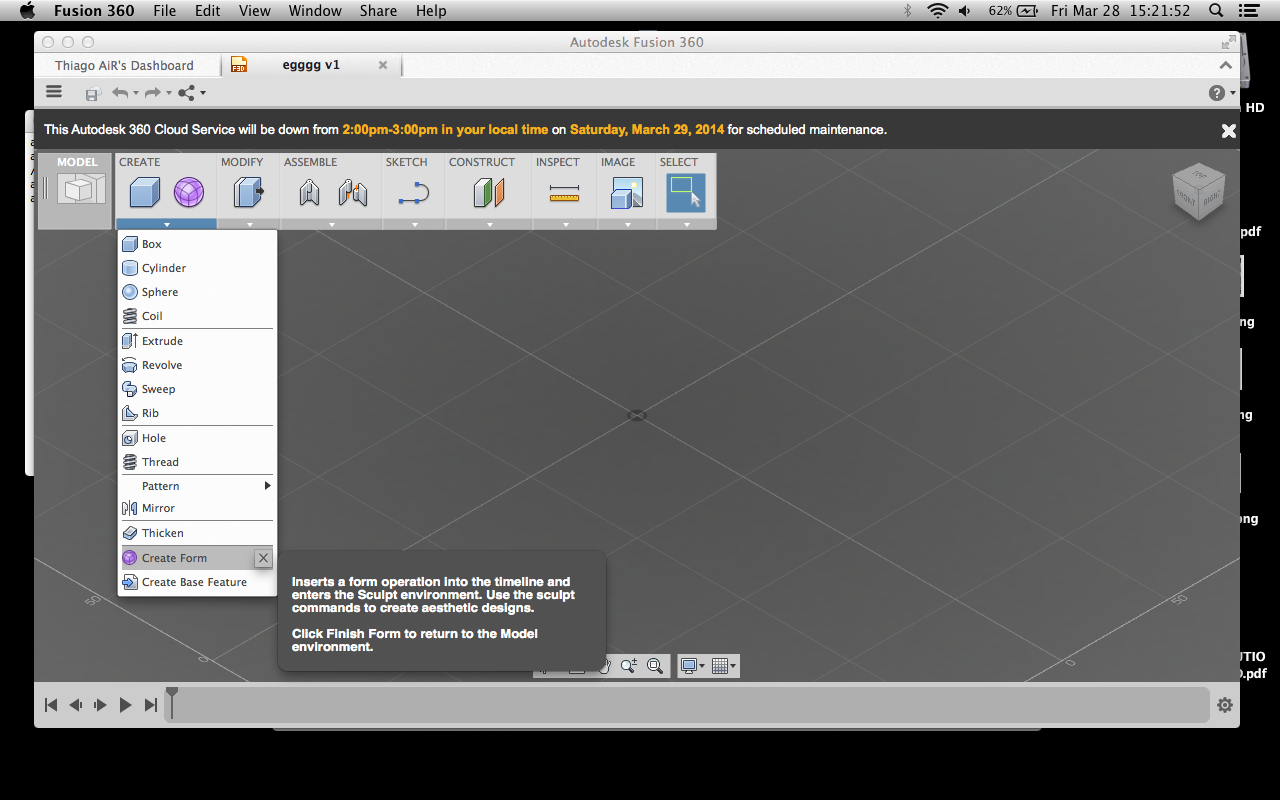Screen dimensions: 1280x800
Task: Choose Sphere from the Create menu
Action: coord(197,292)
